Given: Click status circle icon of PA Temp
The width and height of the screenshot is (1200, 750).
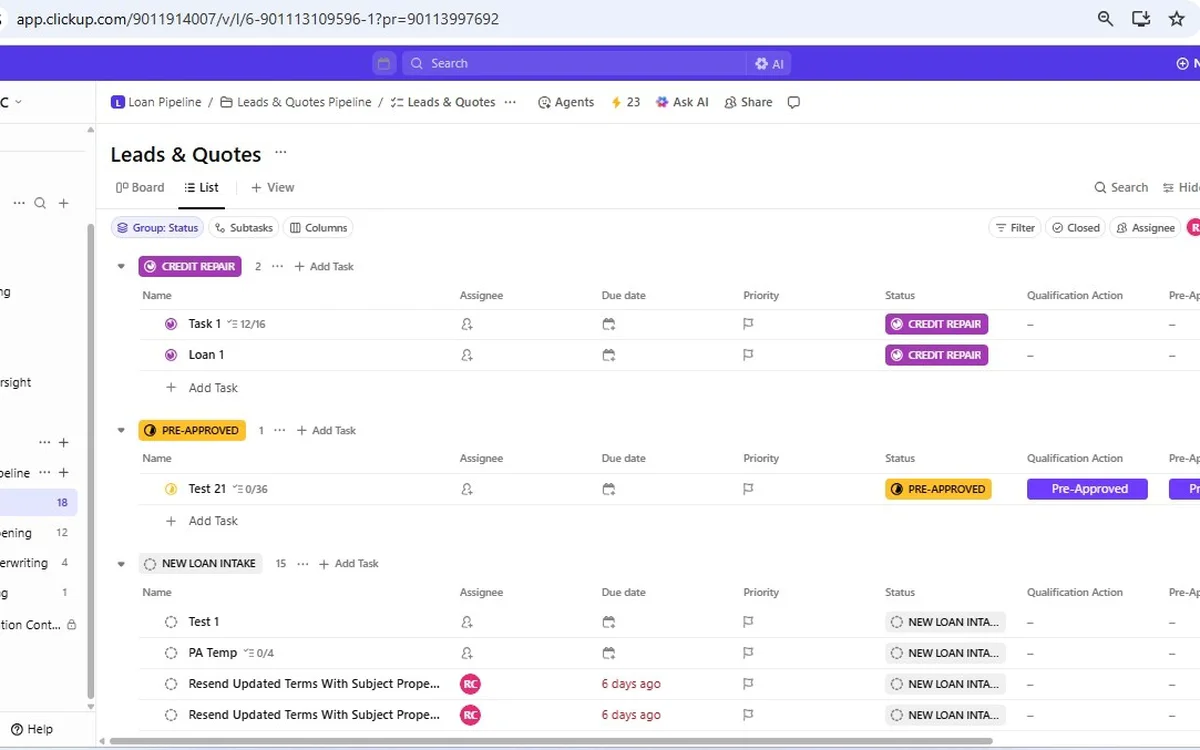Looking at the screenshot, I should coord(171,653).
